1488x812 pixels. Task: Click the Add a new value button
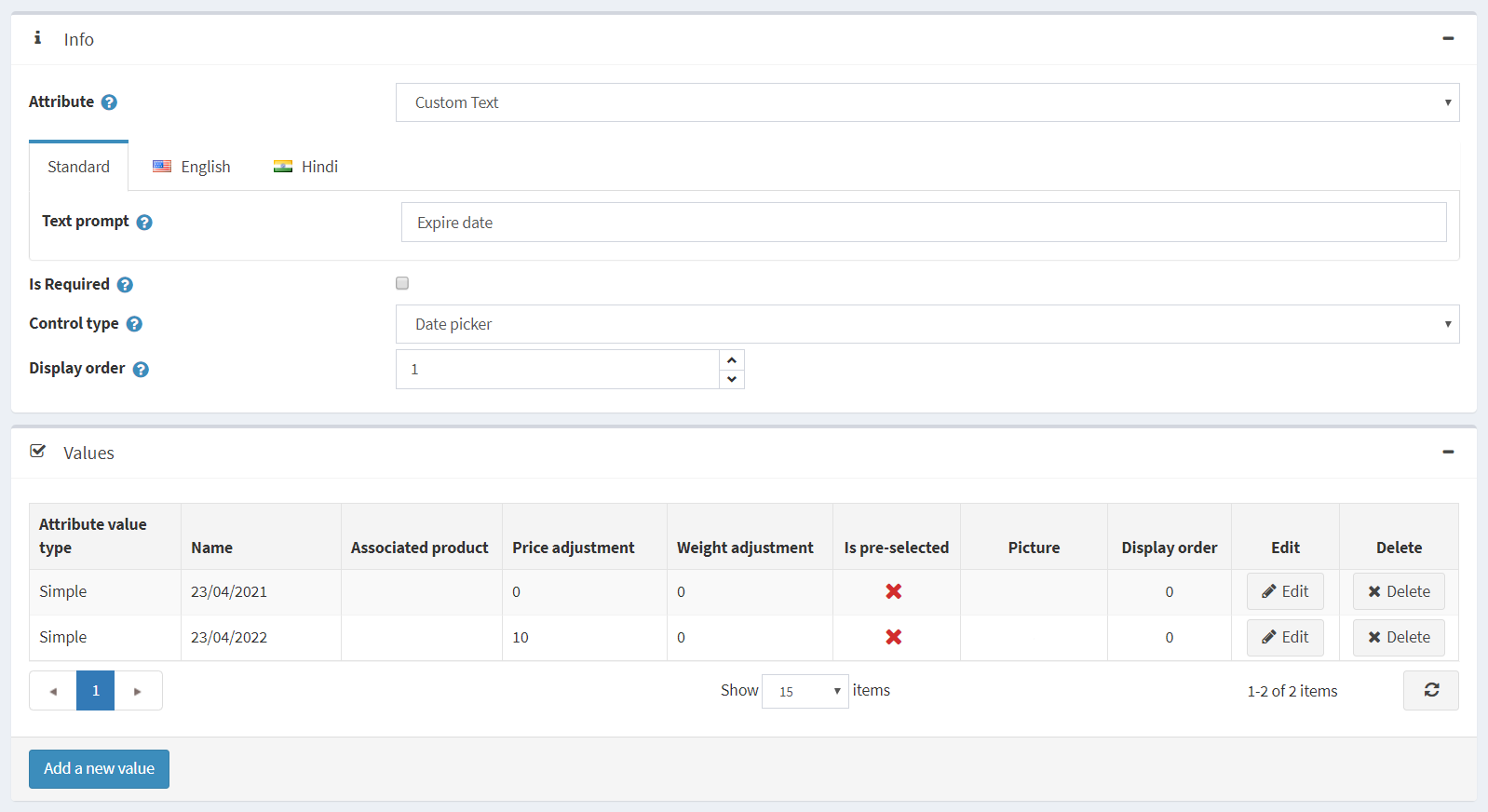coord(99,769)
